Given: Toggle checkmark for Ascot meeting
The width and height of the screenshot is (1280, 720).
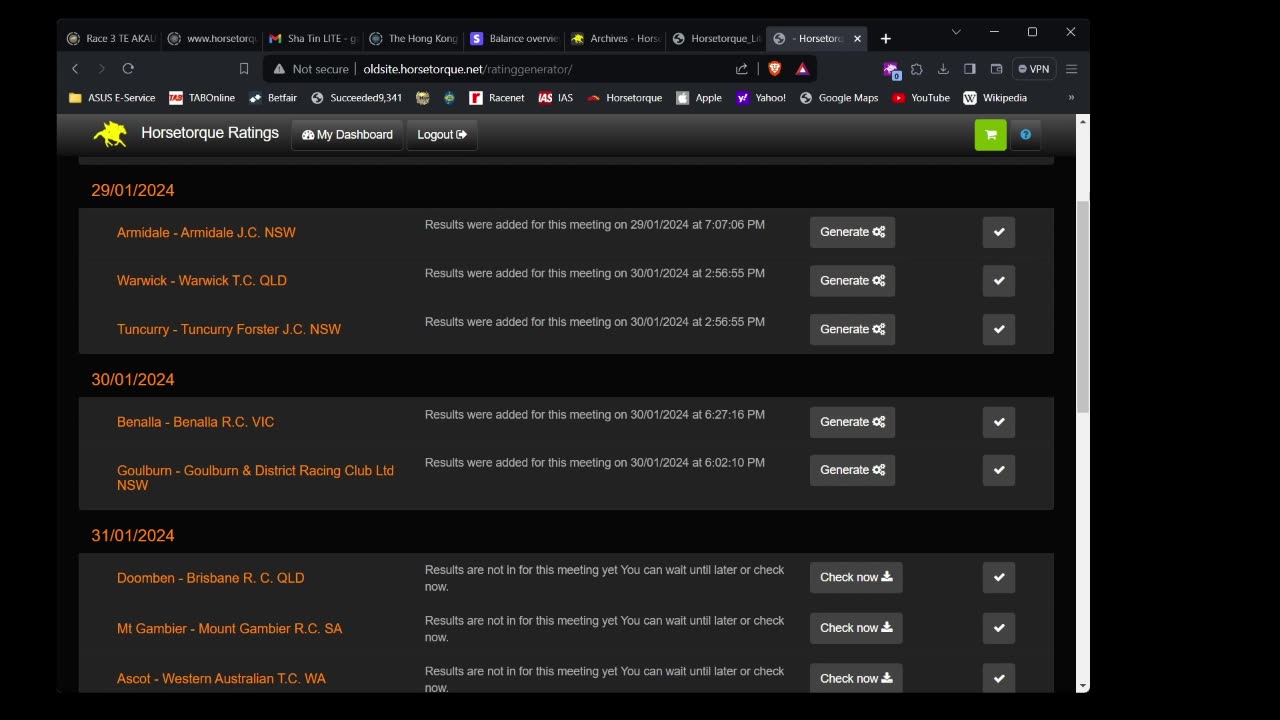Looking at the screenshot, I should [x=999, y=678].
